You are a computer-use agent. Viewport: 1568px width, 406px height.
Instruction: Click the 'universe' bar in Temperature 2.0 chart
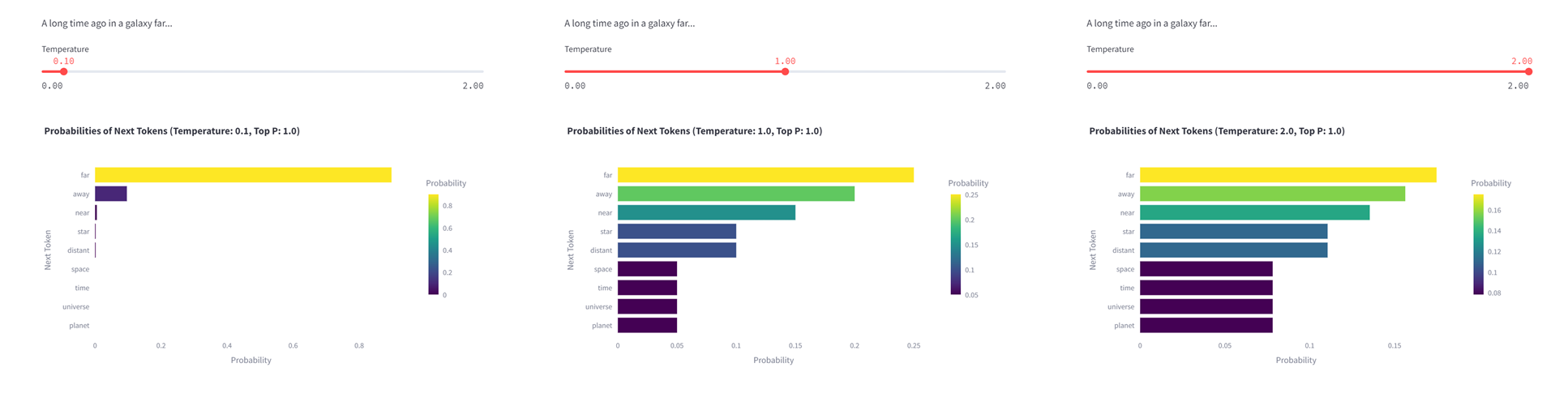tap(1206, 306)
